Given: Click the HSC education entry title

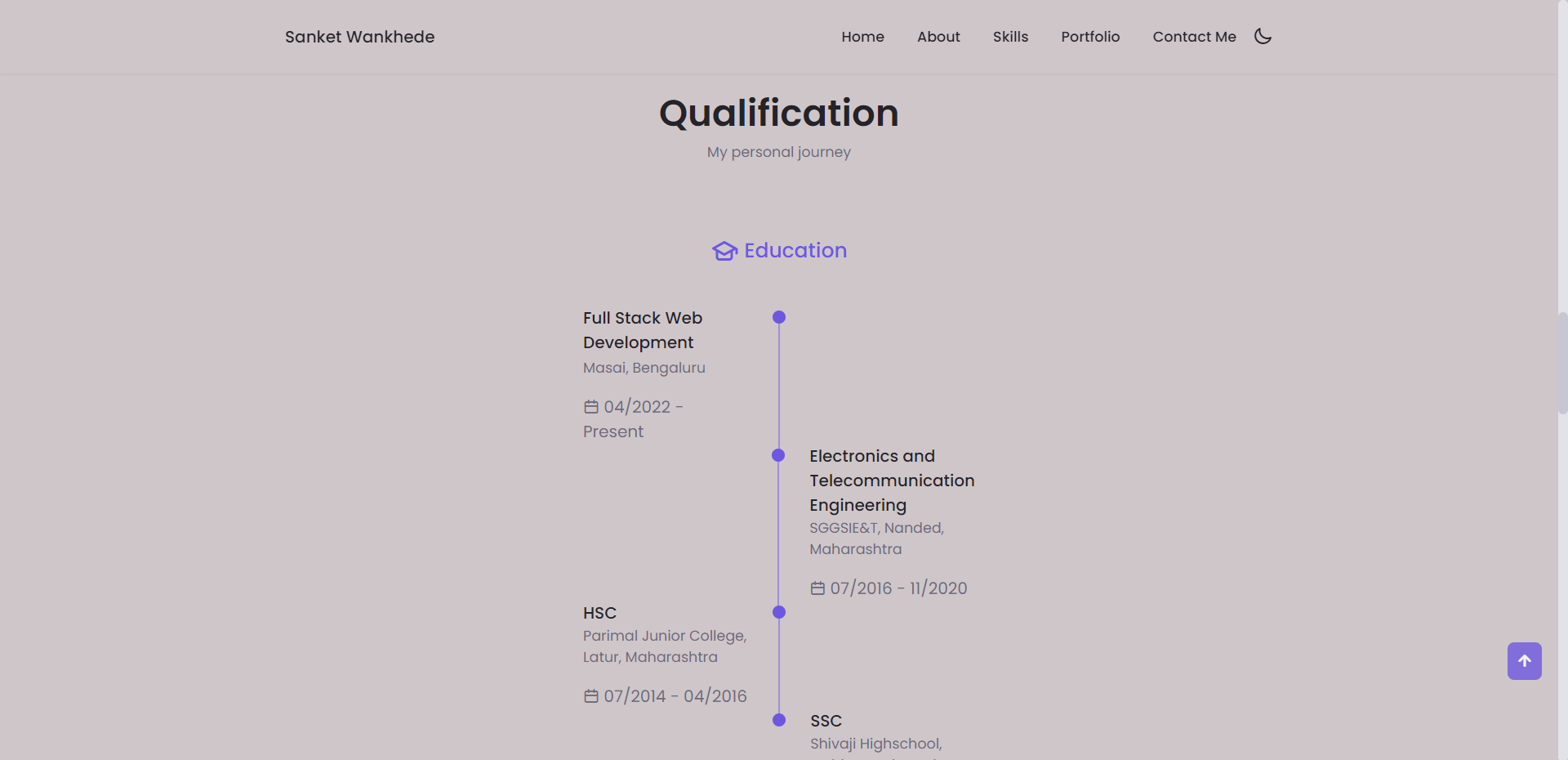Looking at the screenshot, I should pos(599,613).
